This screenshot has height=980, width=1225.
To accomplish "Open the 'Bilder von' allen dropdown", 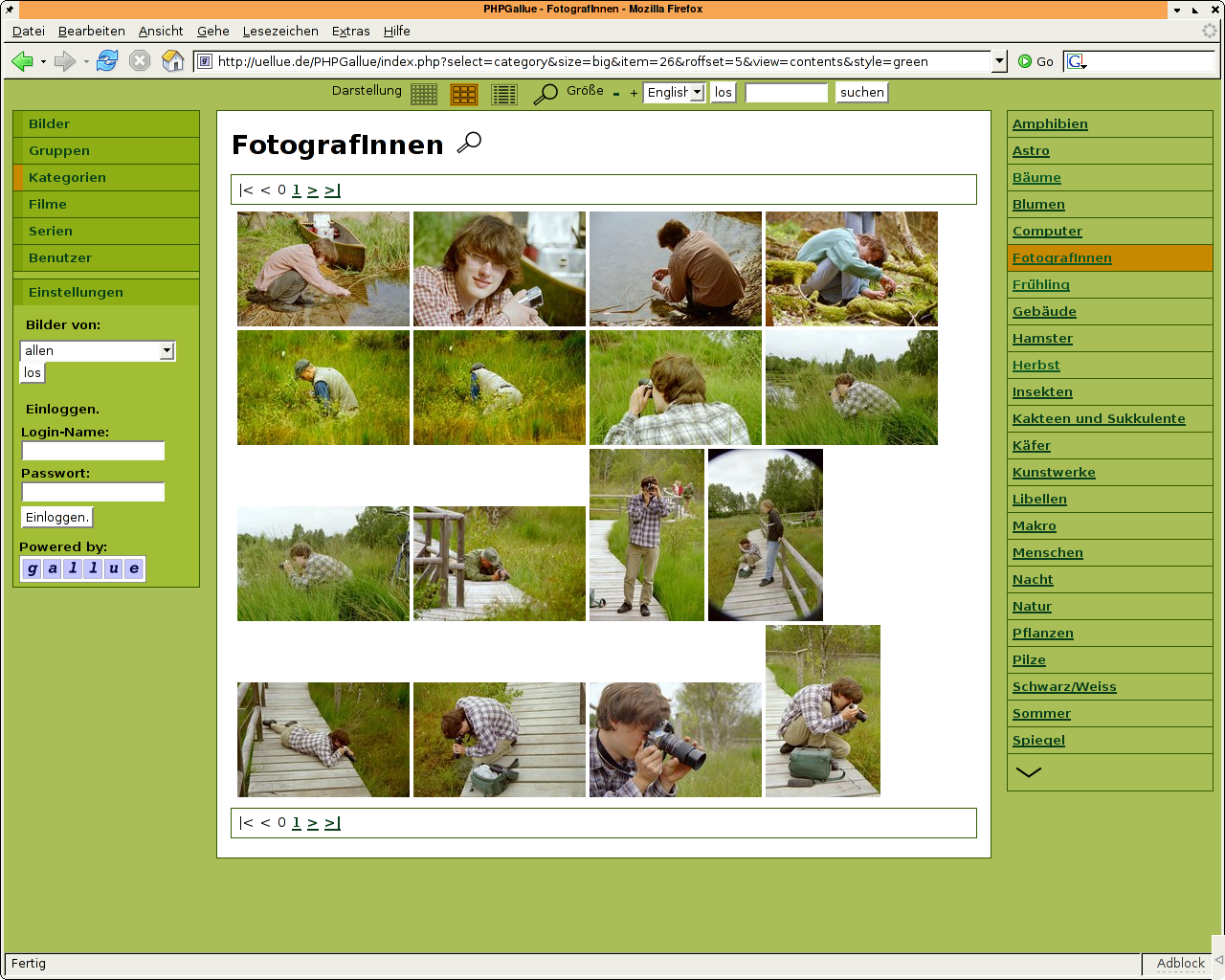I will pos(98,351).
